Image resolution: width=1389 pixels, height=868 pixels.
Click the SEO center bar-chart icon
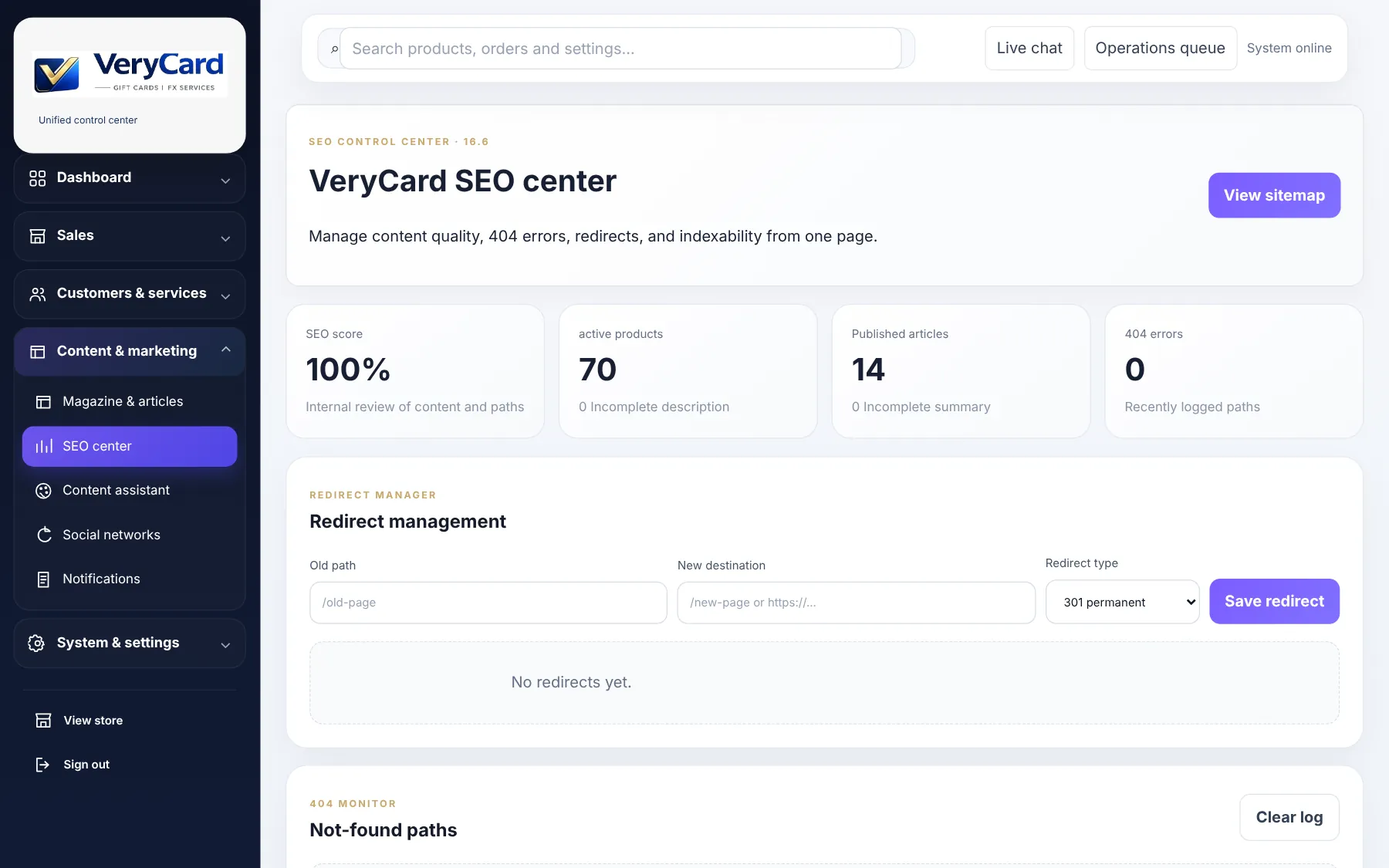coord(43,447)
